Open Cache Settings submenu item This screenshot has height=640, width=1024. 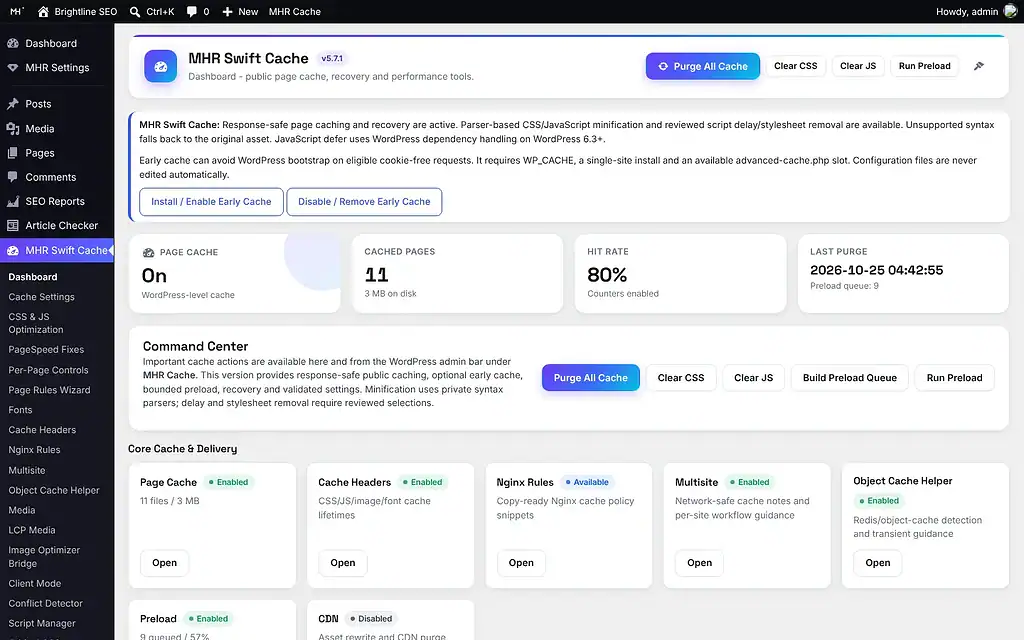[x=42, y=296]
